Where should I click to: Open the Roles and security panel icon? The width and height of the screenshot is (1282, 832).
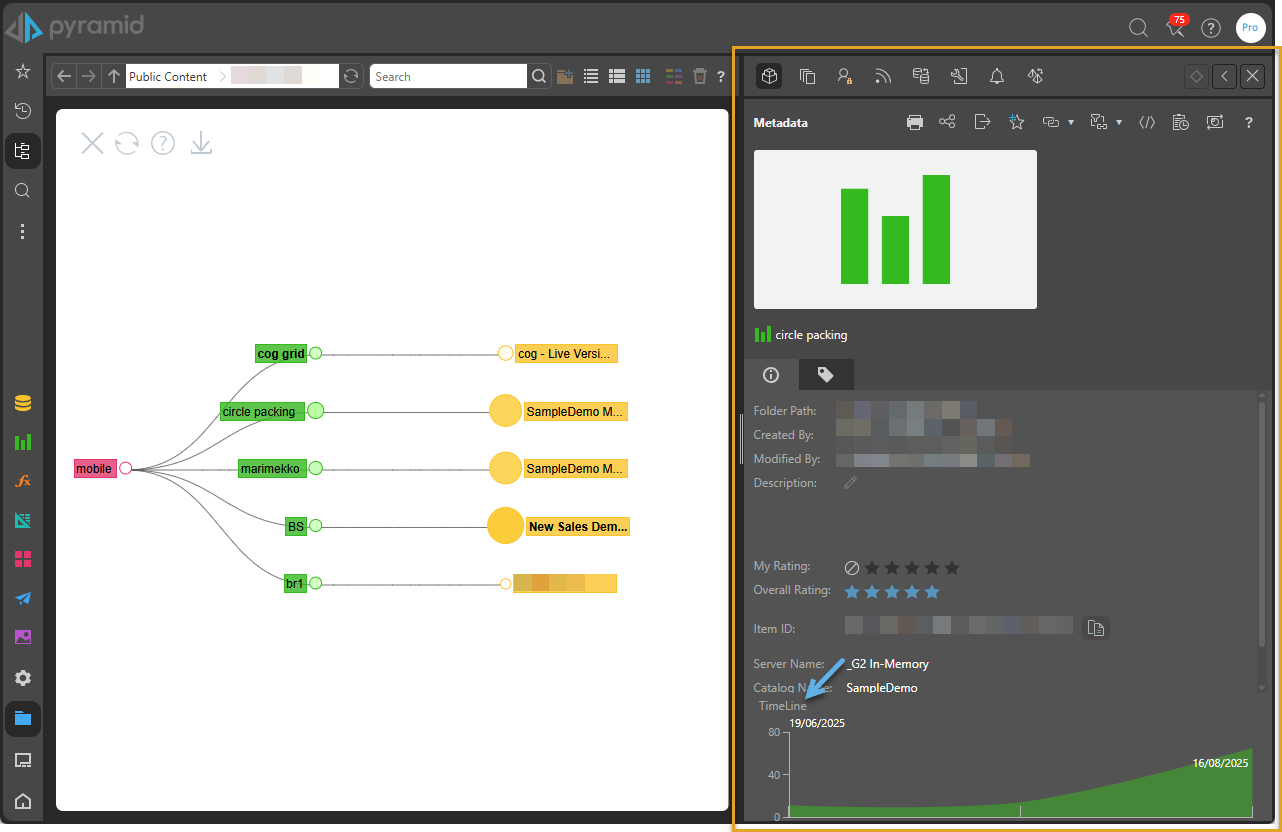tap(845, 76)
